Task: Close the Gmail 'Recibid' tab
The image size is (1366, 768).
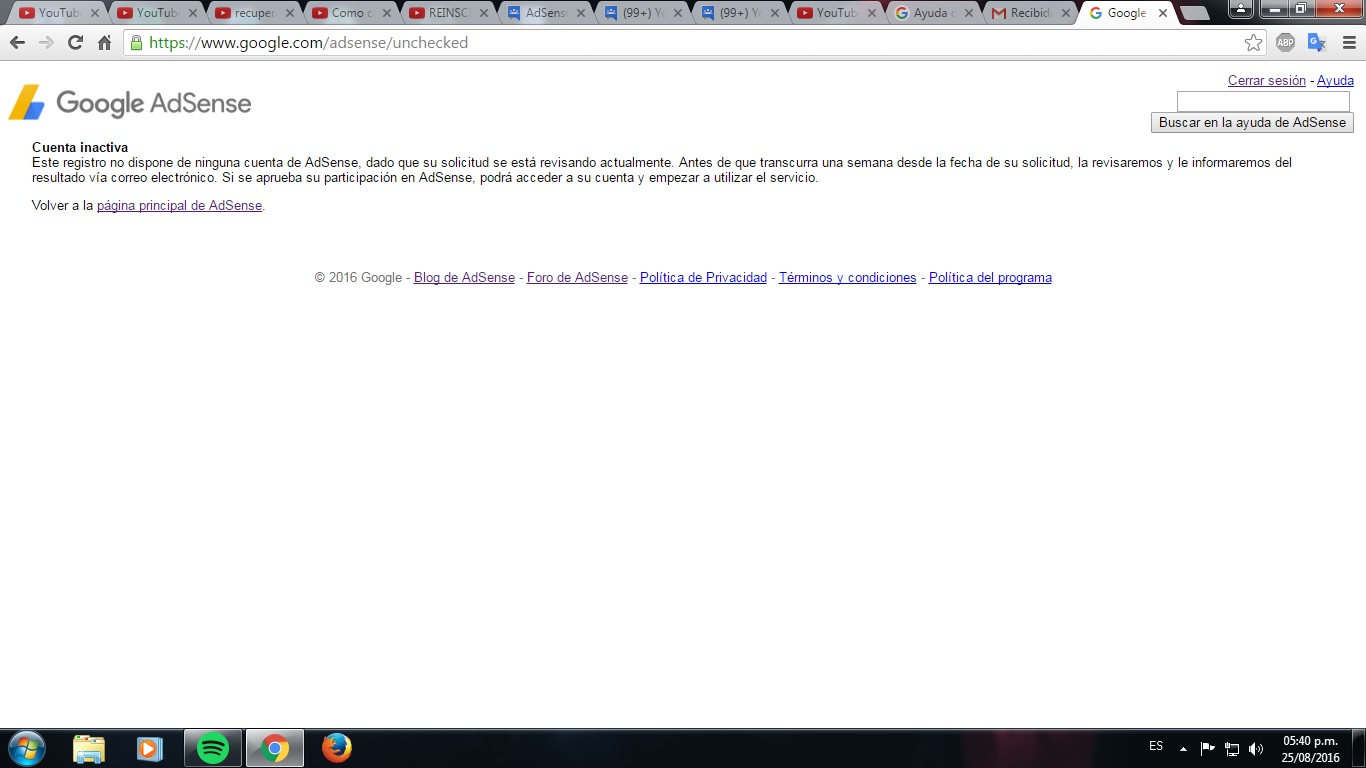Action: click(1066, 13)
